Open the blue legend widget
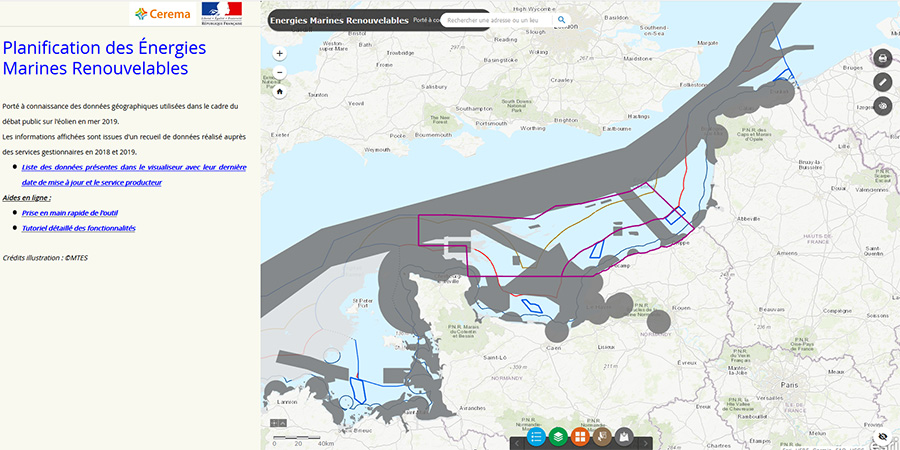 point(536,437)
